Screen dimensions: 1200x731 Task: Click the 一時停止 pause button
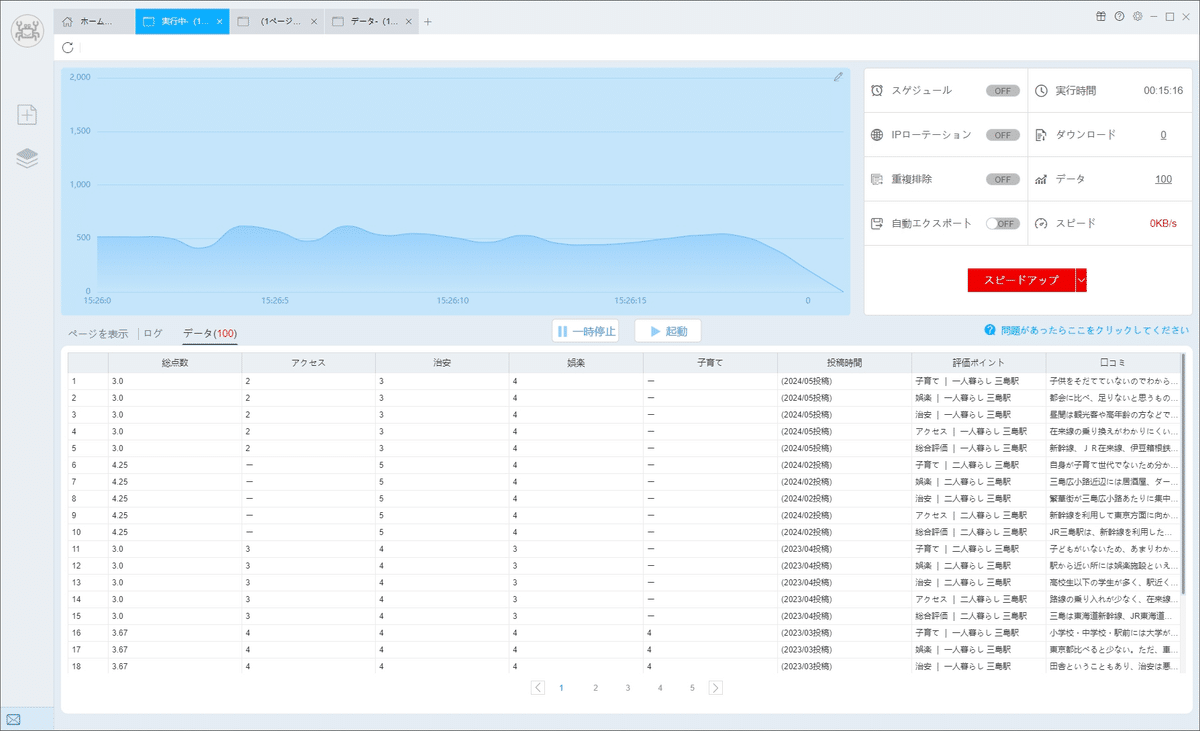tap(586, 331)
